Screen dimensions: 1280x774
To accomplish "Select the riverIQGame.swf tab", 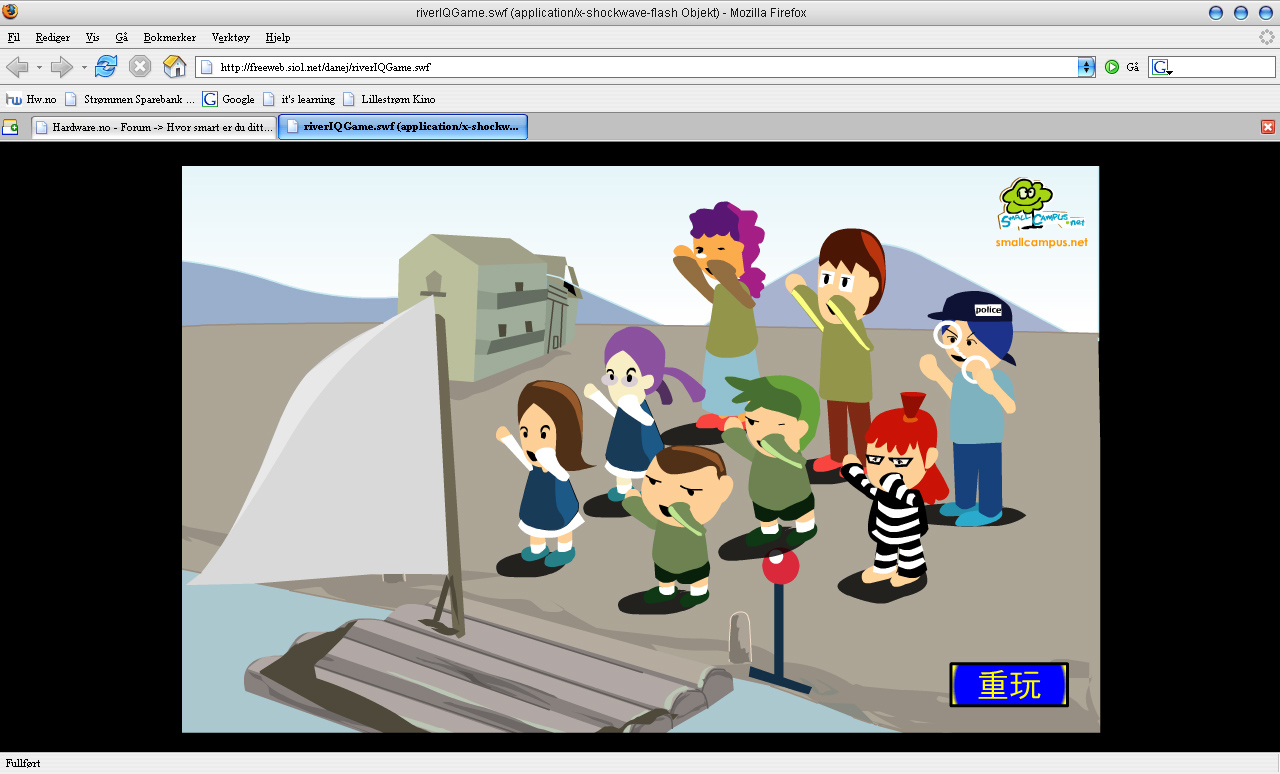I will pyautogui.click(x=402, y=127).
